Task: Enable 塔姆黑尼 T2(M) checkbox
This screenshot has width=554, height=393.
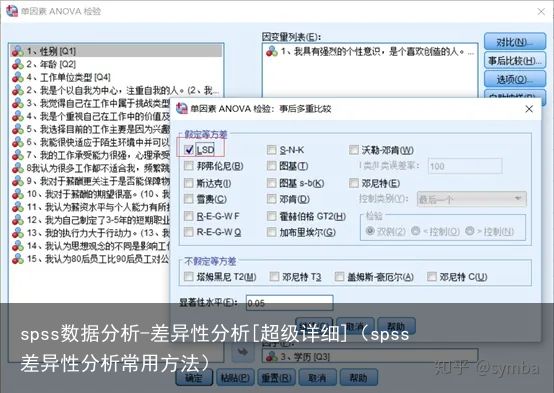Action: point(189,277)
